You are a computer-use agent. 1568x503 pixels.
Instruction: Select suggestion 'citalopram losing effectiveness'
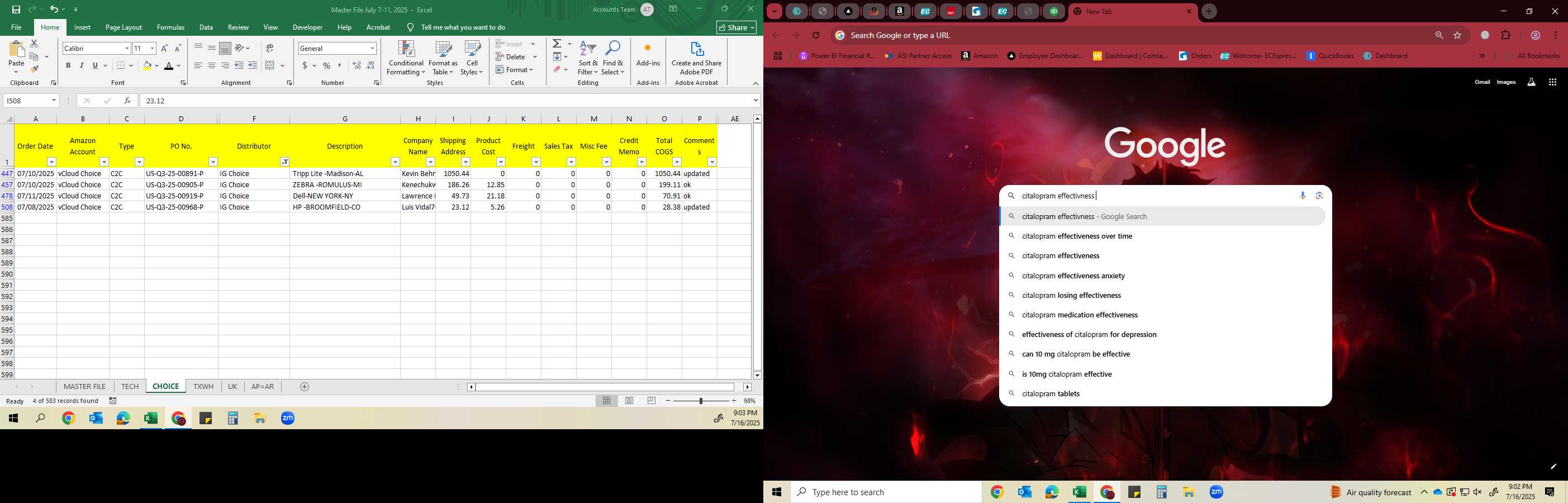click(1162, 295)
